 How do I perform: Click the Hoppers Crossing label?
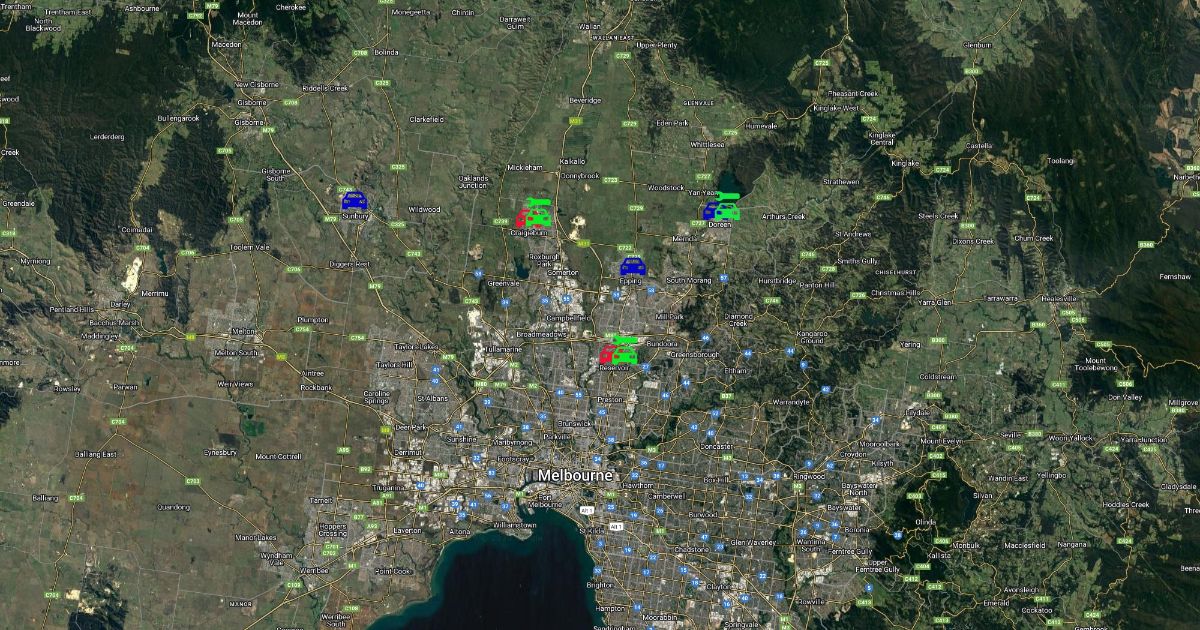[x=333, y=530]
